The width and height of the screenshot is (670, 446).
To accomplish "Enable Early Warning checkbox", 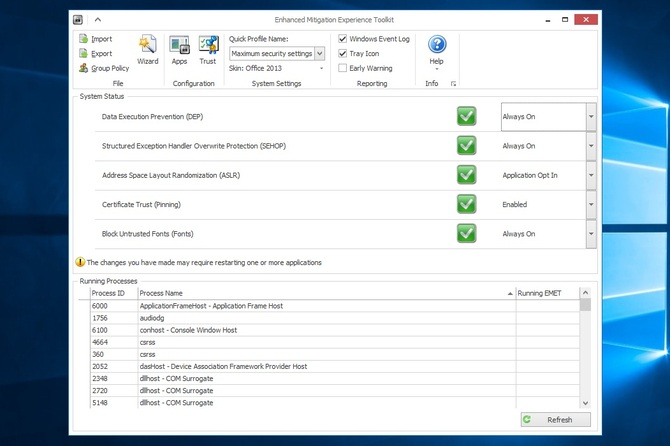I will 342,68.
